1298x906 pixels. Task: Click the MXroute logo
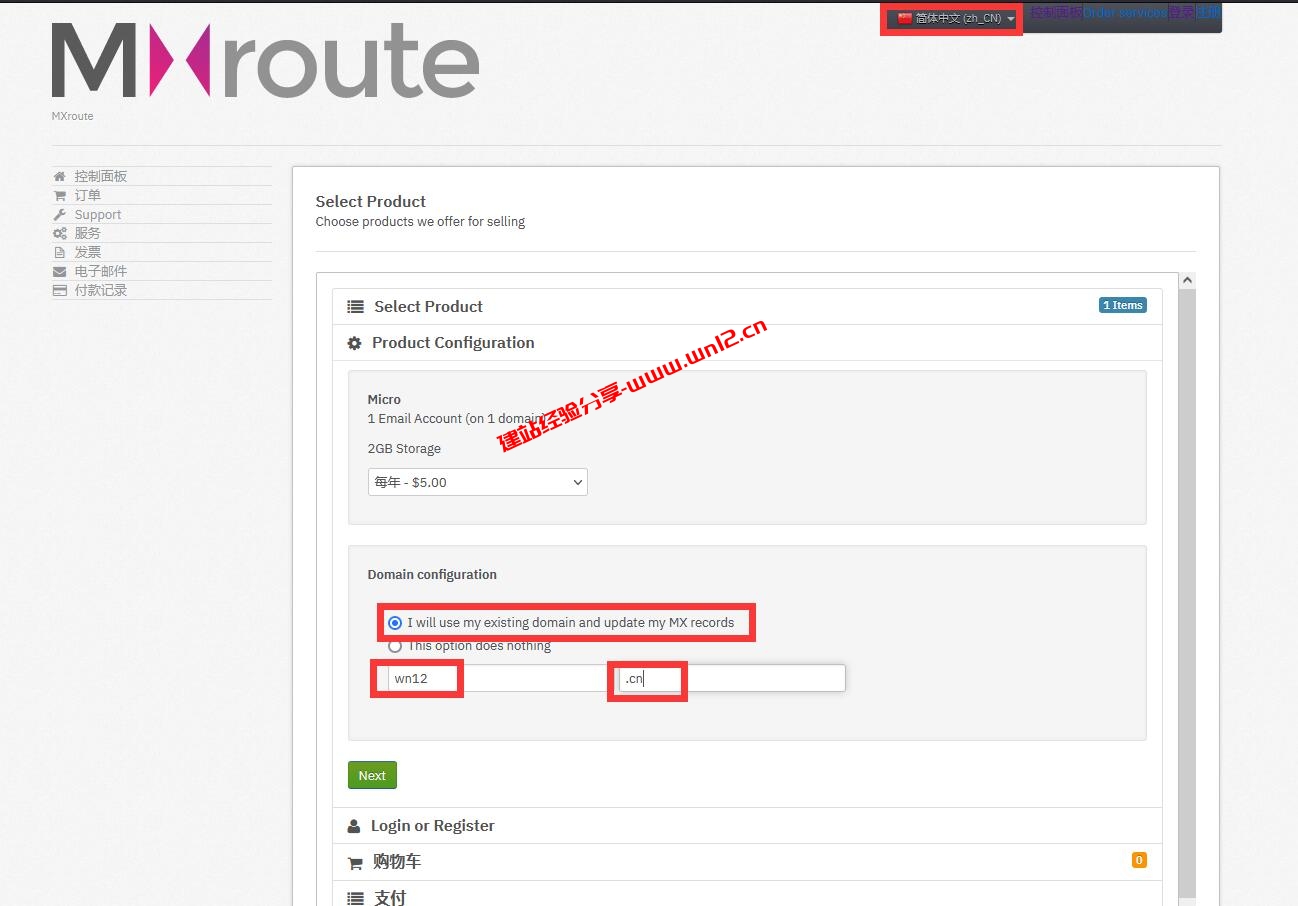[x=265, y=61]
